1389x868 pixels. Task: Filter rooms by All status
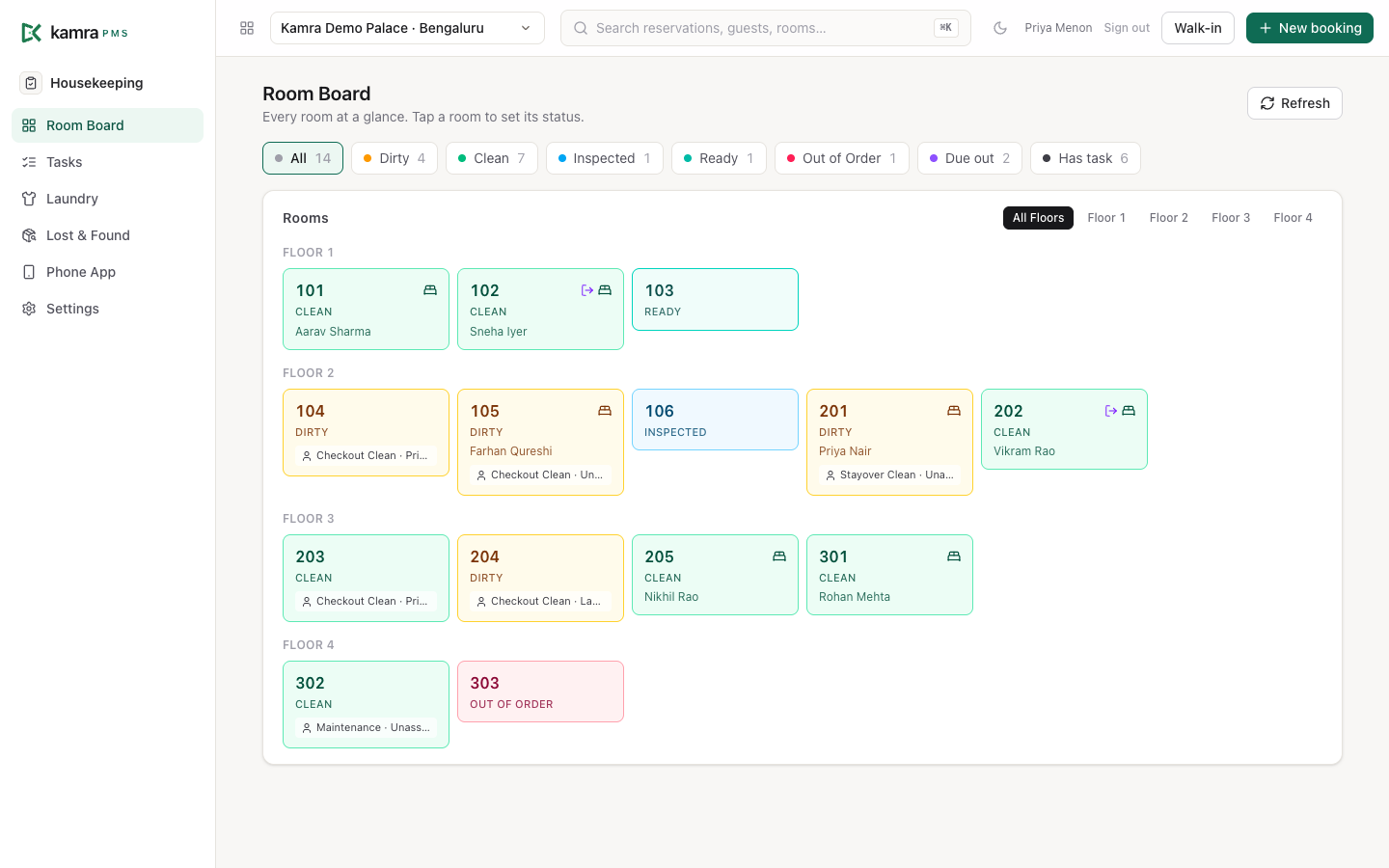point(303,158)
